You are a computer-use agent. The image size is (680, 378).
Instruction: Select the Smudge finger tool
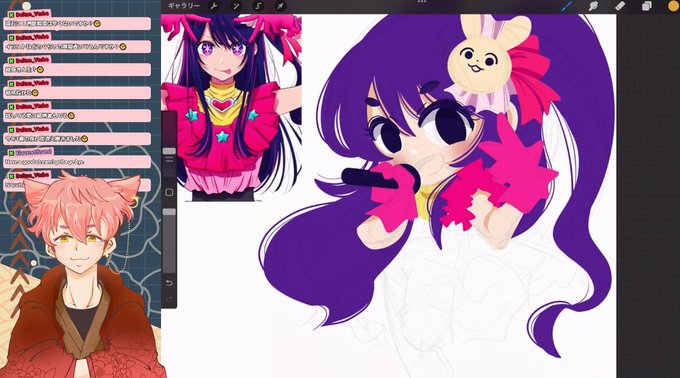pos(593,6)
